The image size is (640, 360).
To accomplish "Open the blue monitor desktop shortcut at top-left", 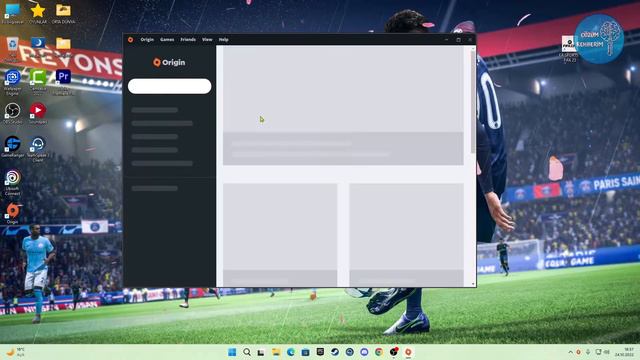I will pos(12,13).
